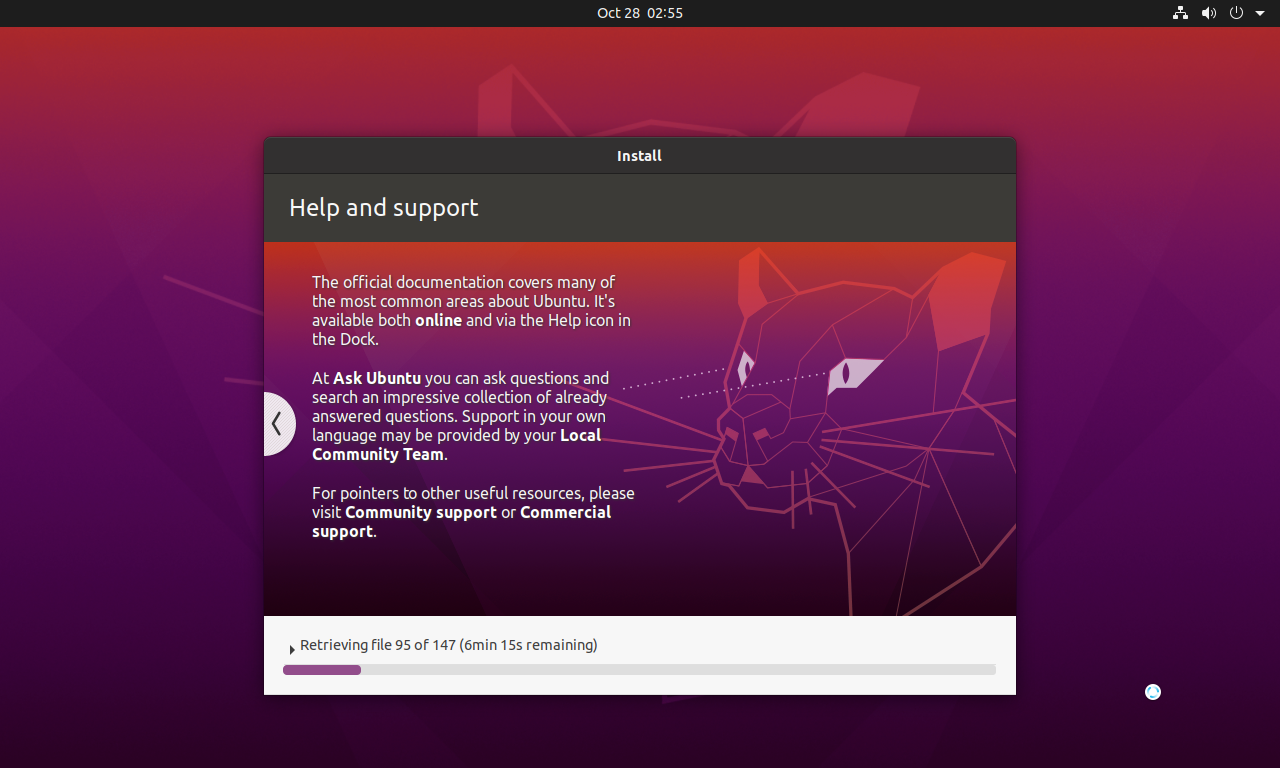Click the power icon in top bar

pos(1236,13)
